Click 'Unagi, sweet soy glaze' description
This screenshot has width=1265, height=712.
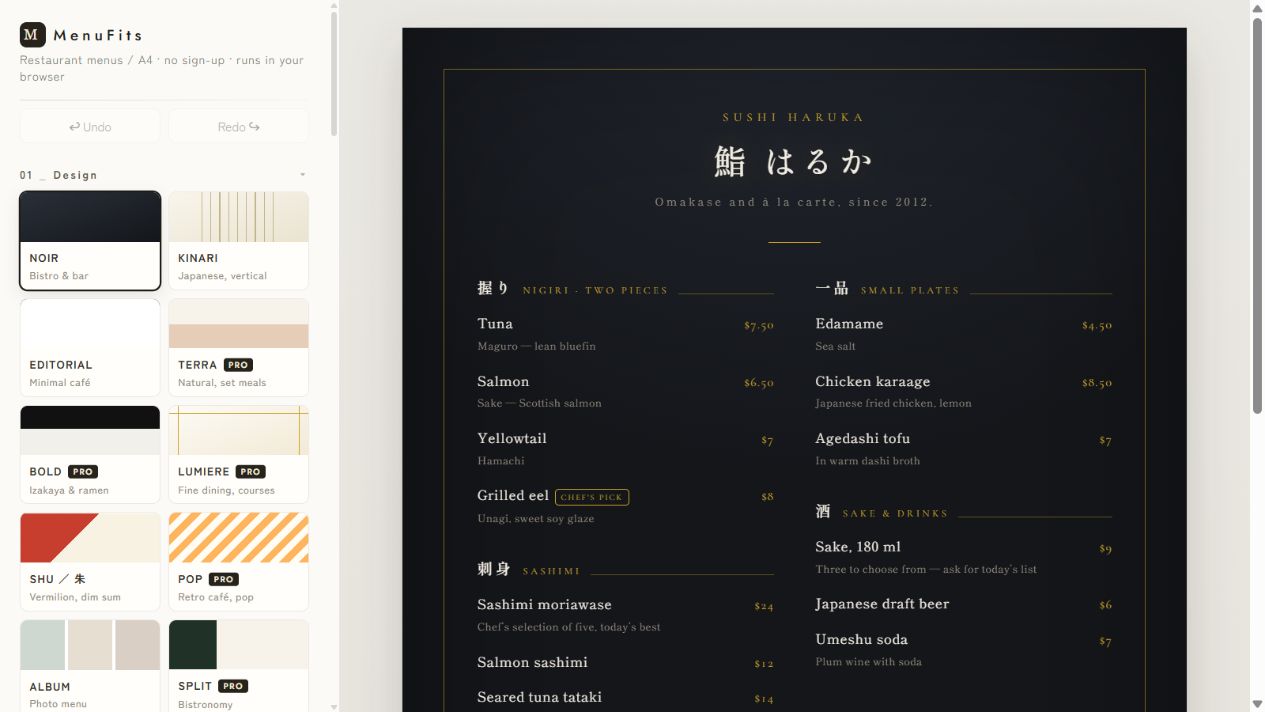[x=536, y=518]
